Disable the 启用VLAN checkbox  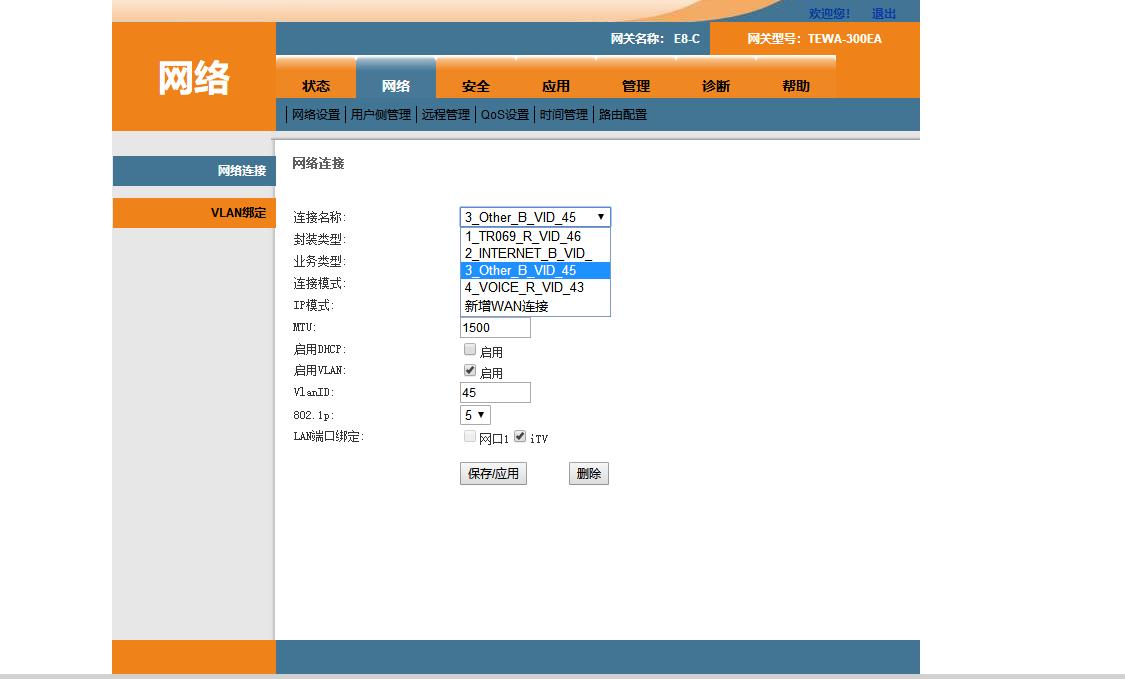click(470, 370)
